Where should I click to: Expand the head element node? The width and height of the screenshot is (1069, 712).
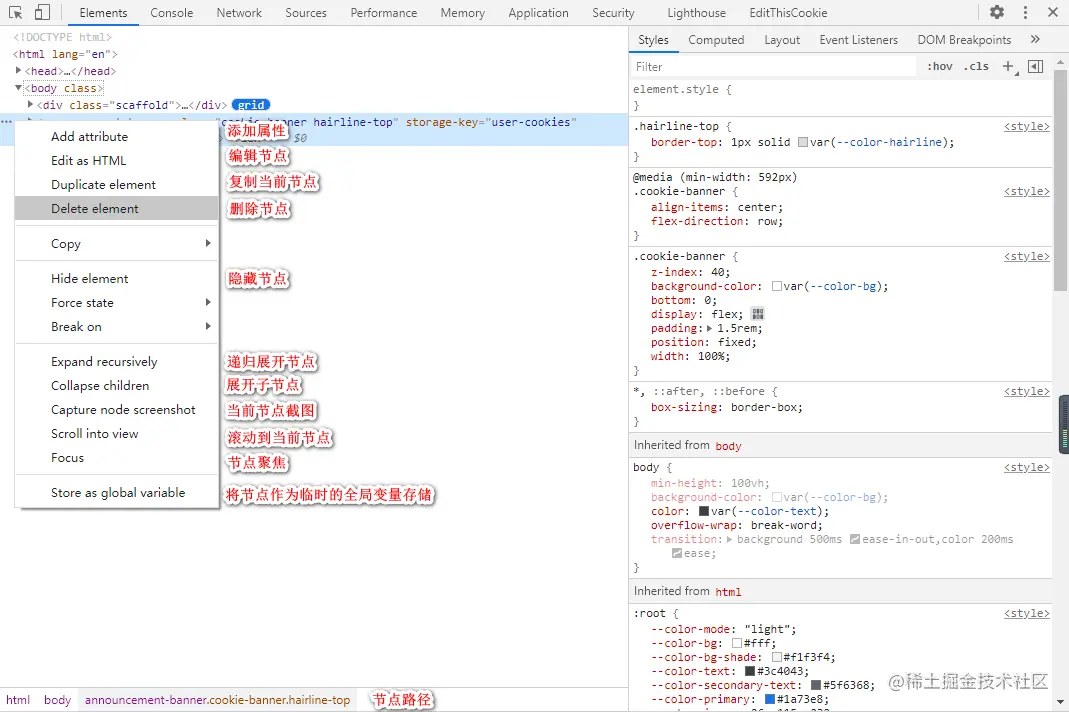tap(18, 70)
